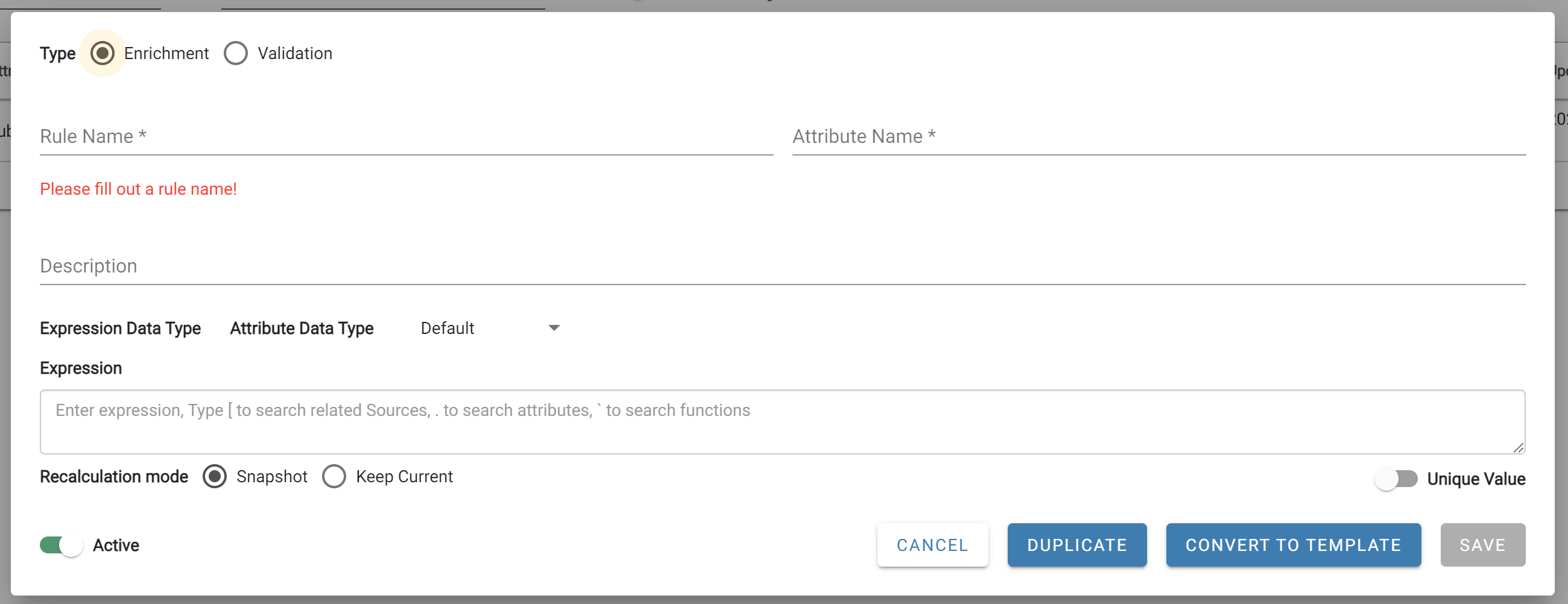Click the Keep Current label
The width and height of the screenshot is (1568, 604).
pos(404,476)
